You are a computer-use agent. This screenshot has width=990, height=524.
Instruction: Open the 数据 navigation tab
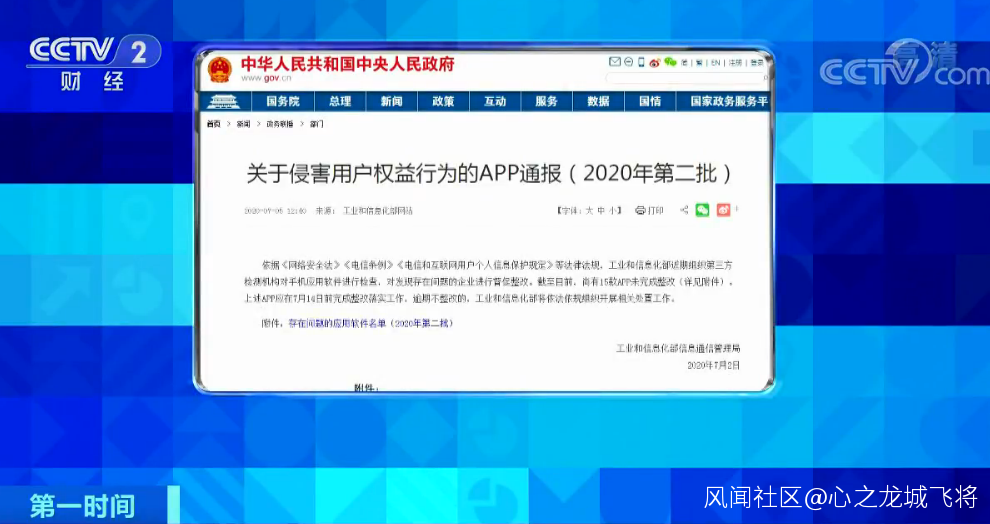click(599, 102)
